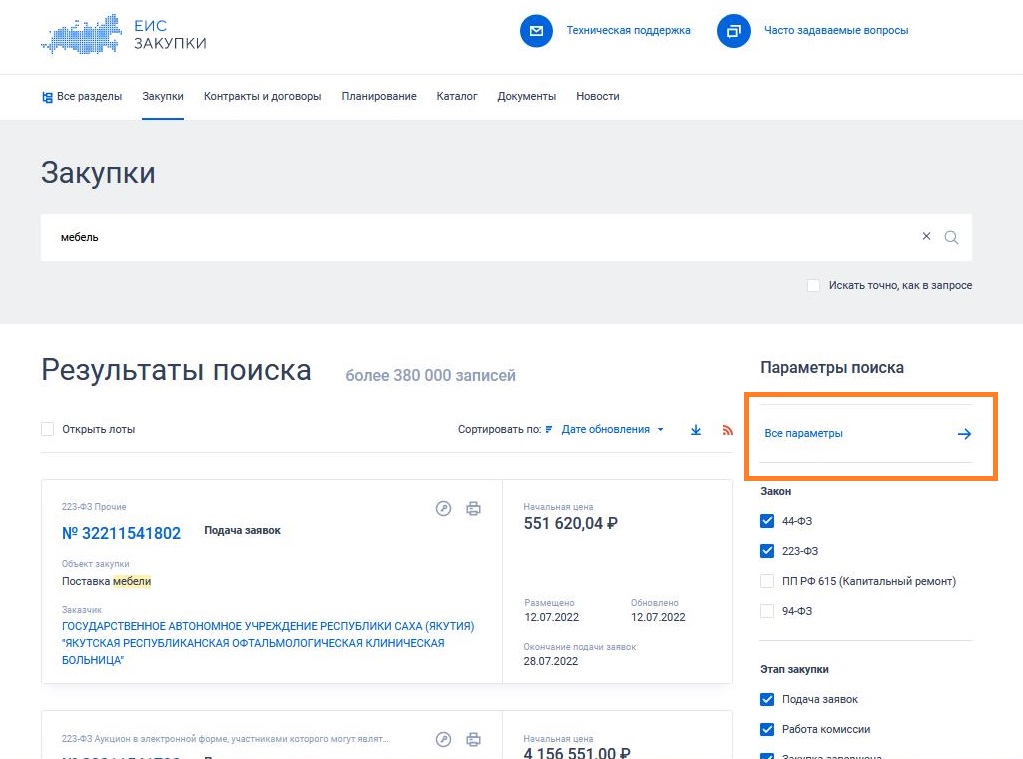The height and width of the screenshot is (759, 1023).
Task: Click the frequently asked questions icon
Action: pyautogui.click(x=733, y=31)
